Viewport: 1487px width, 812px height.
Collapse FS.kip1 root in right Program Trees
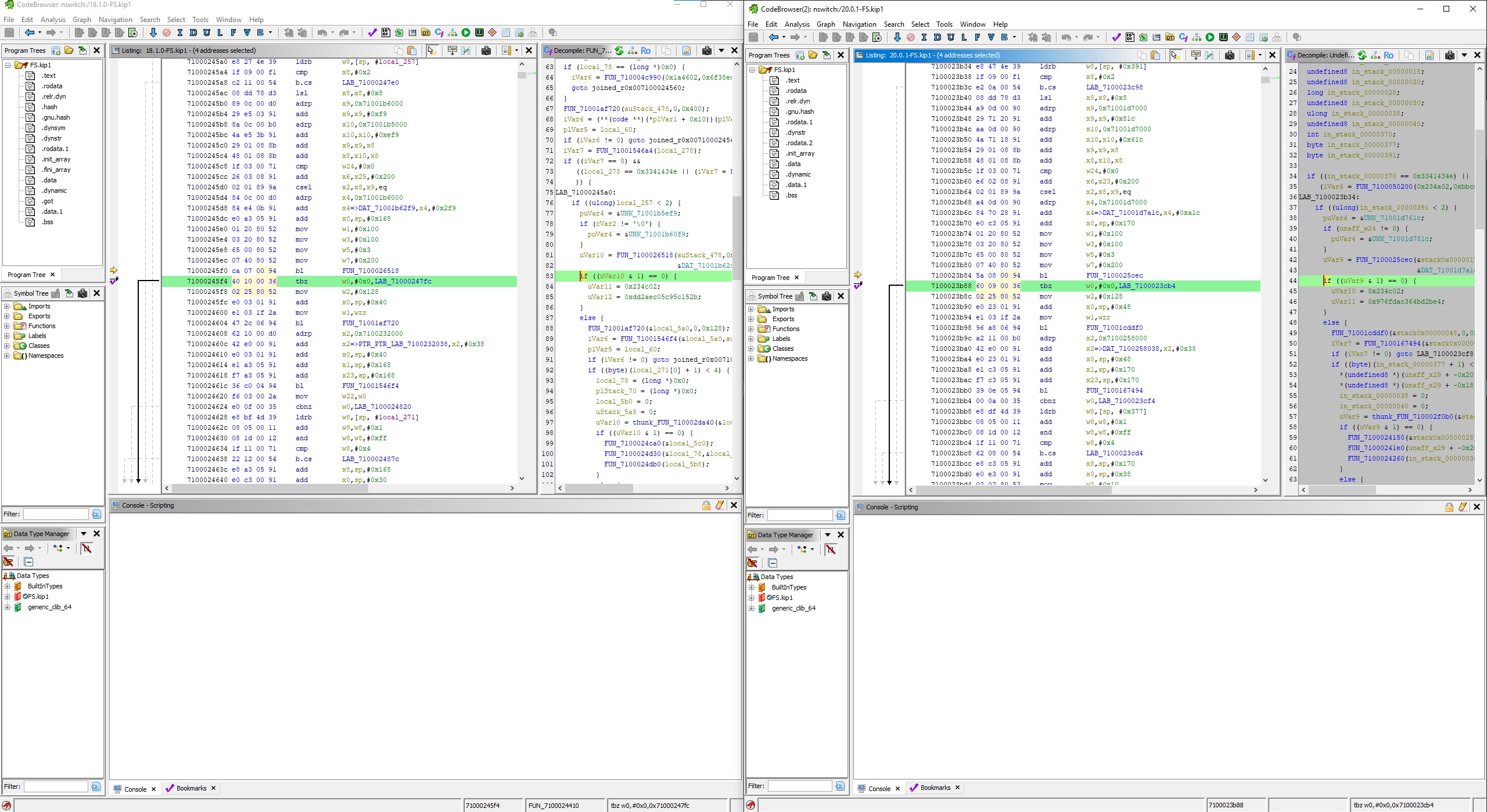pyautogui.click(x=752, y=70)
